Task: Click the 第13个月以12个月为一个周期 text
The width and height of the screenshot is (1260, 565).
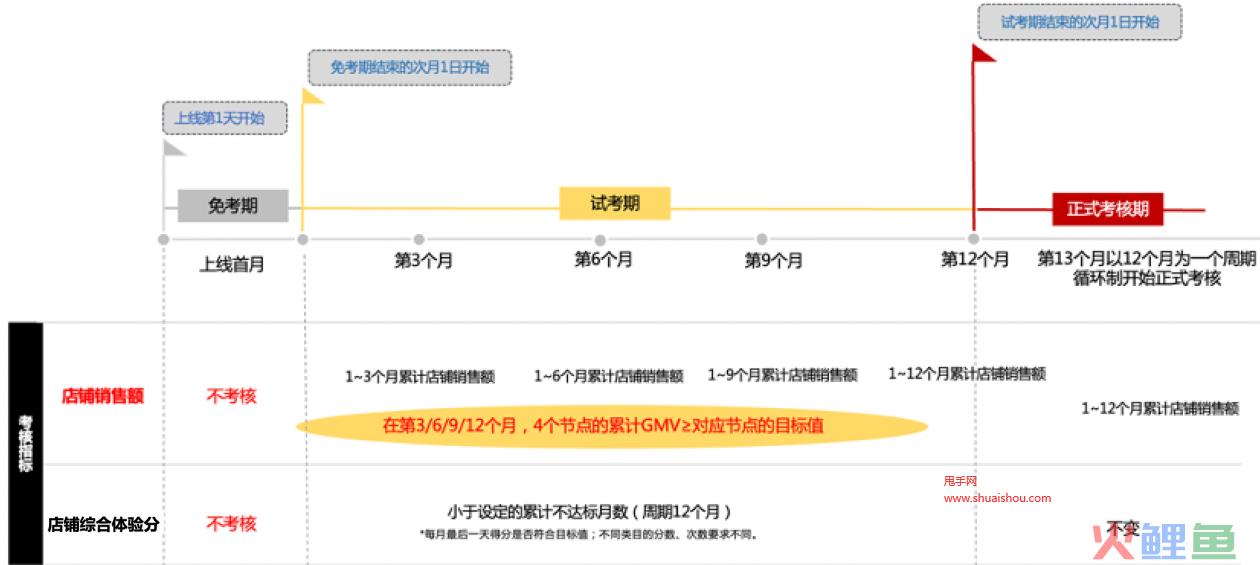Action: (1146, 259)
